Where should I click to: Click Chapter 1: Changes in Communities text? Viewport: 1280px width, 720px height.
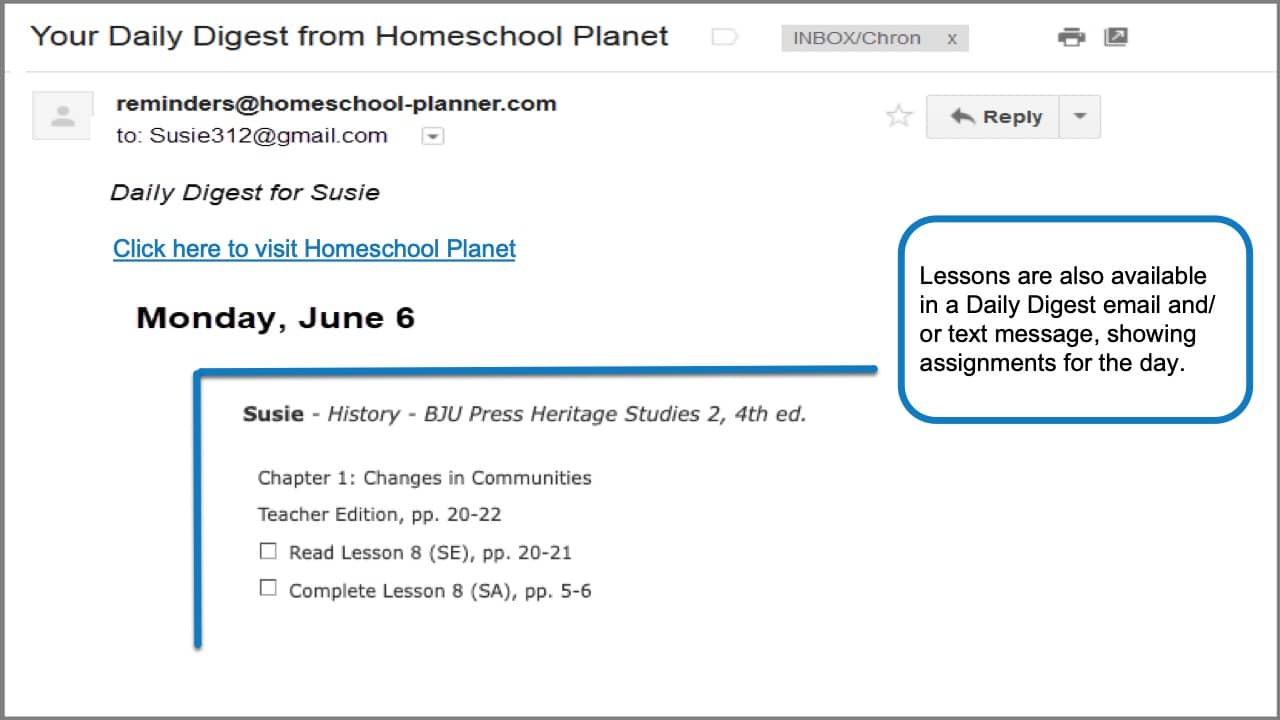pos(424,478)
